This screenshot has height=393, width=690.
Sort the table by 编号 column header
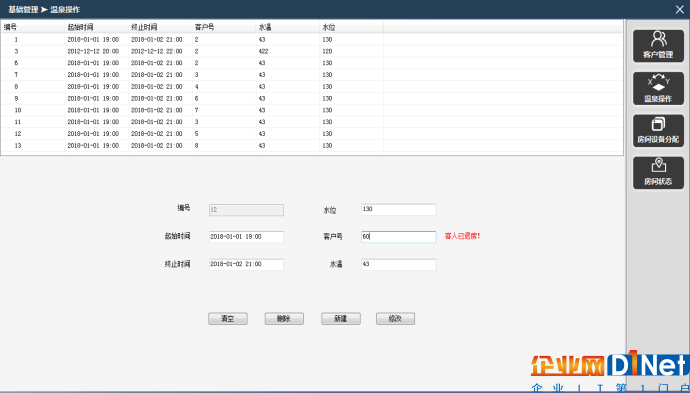[x=33, y=27]
